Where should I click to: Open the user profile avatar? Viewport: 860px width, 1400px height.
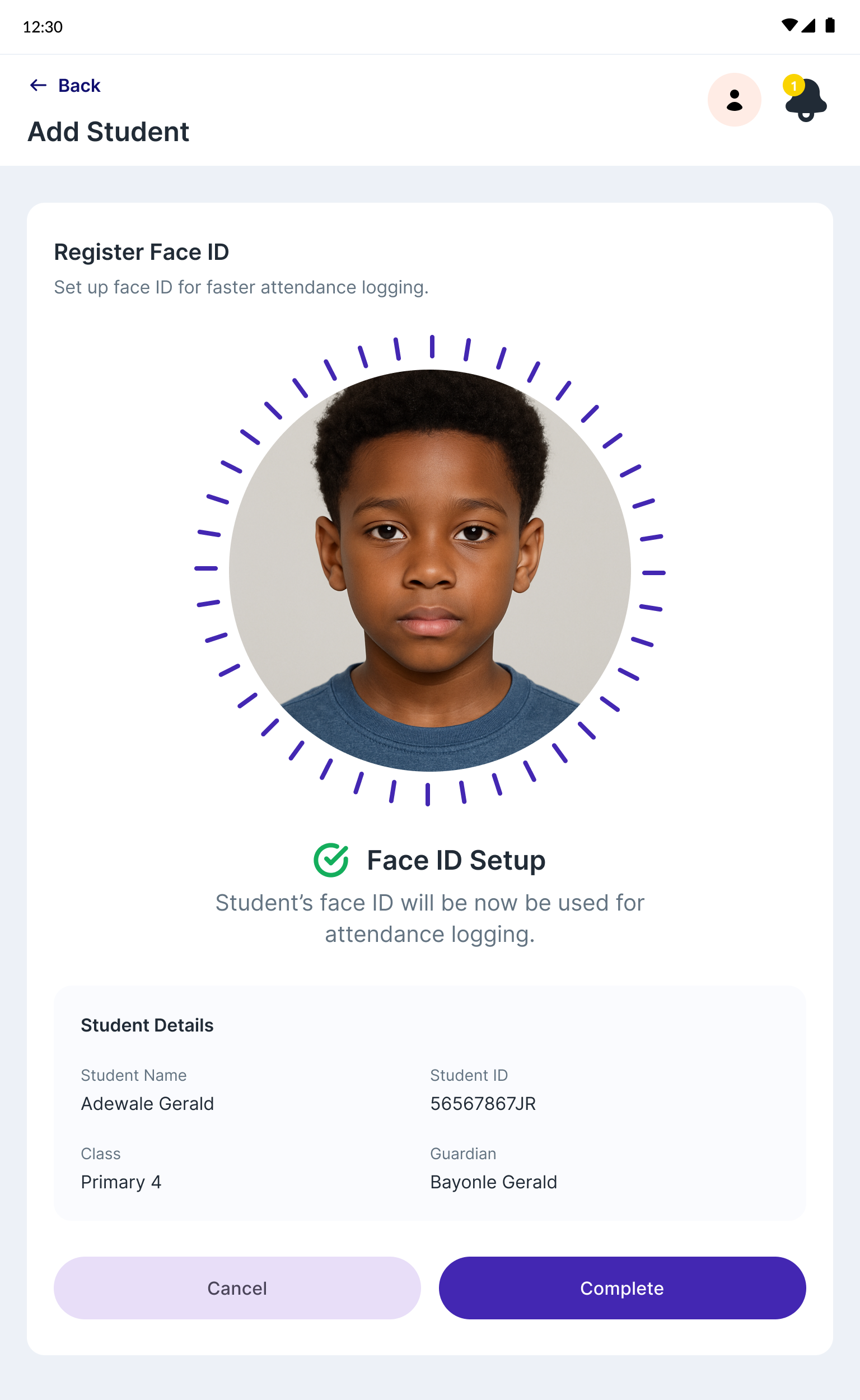point(733,100)
